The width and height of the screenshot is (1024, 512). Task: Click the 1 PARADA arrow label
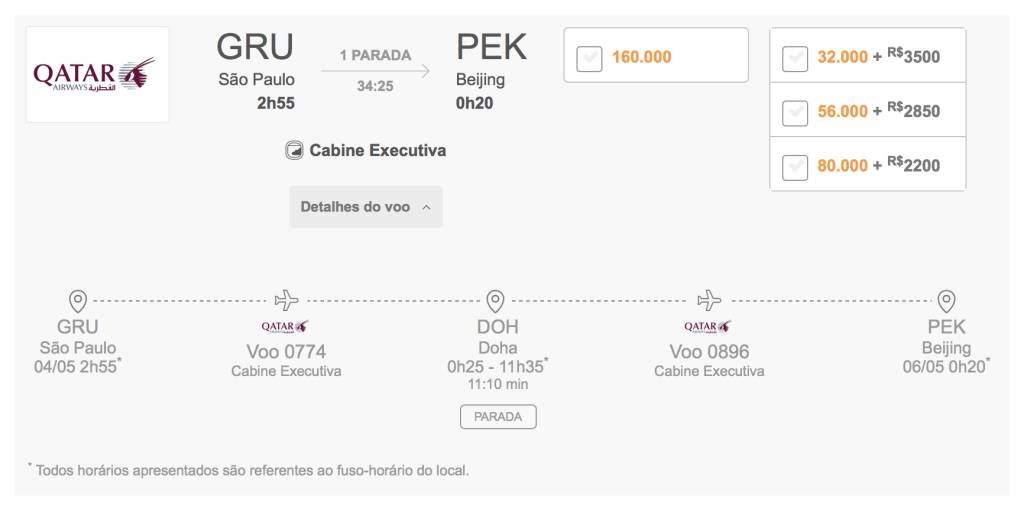coord(376,56)
